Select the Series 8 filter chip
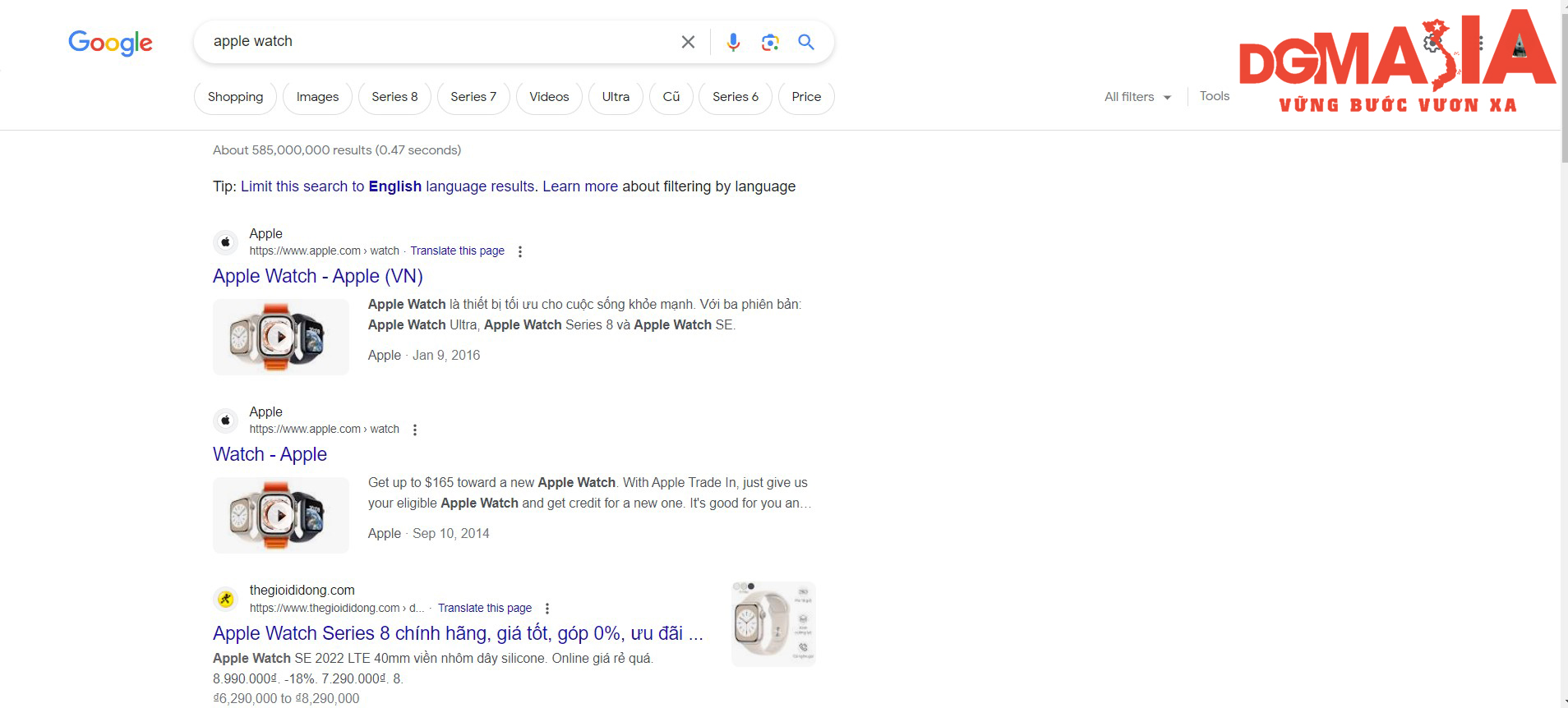 (x=394, y=97)
